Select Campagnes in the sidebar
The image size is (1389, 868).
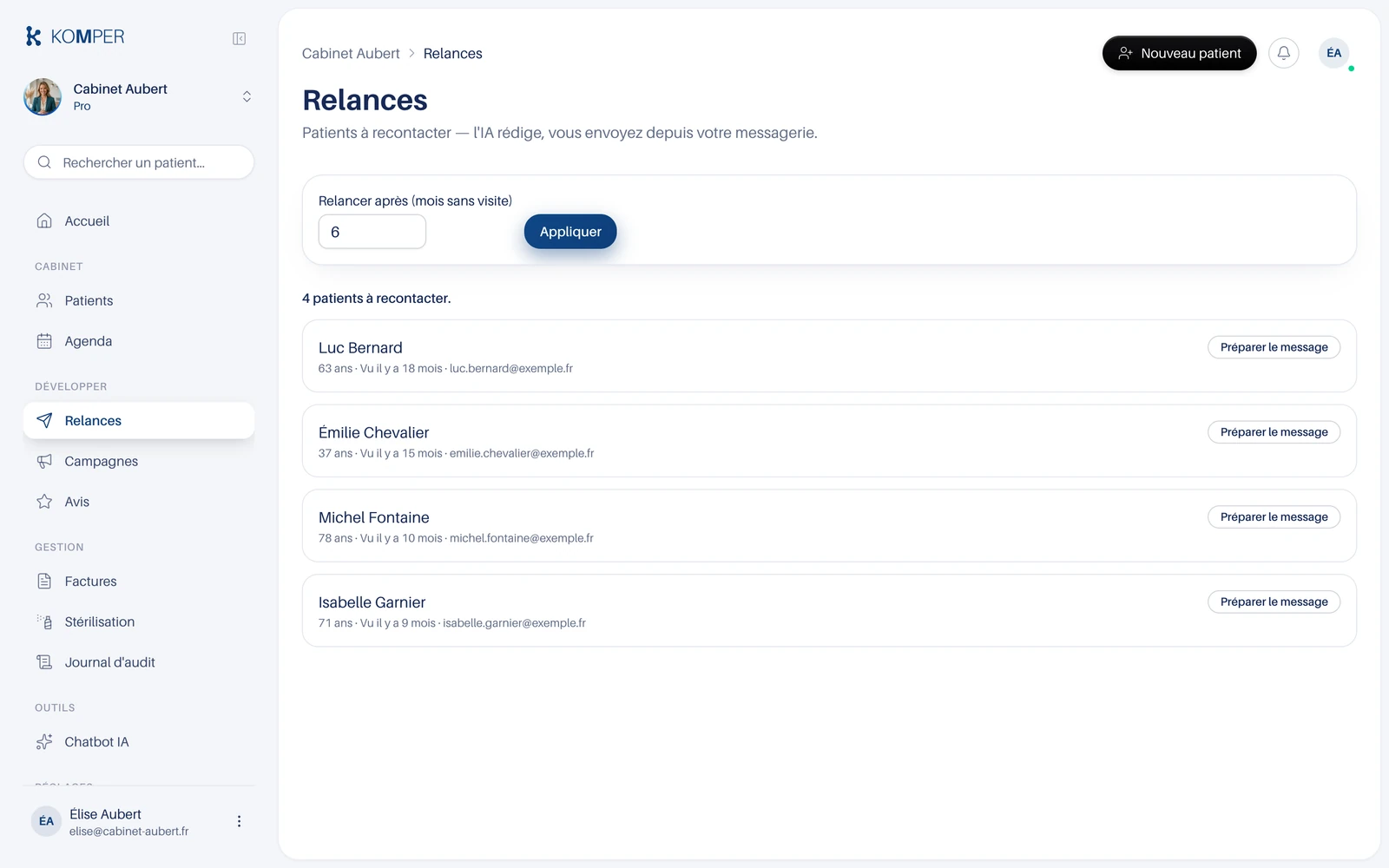click(x=139, y=461)
